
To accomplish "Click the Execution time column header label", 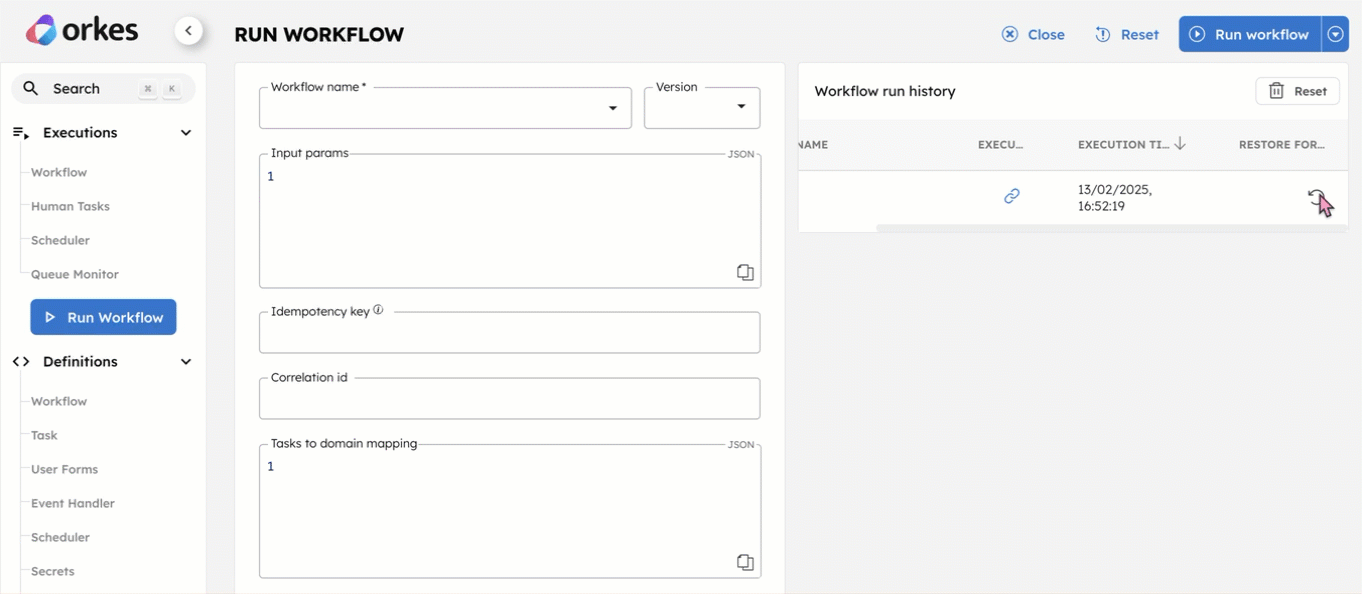I will (x=1124, y=145).
